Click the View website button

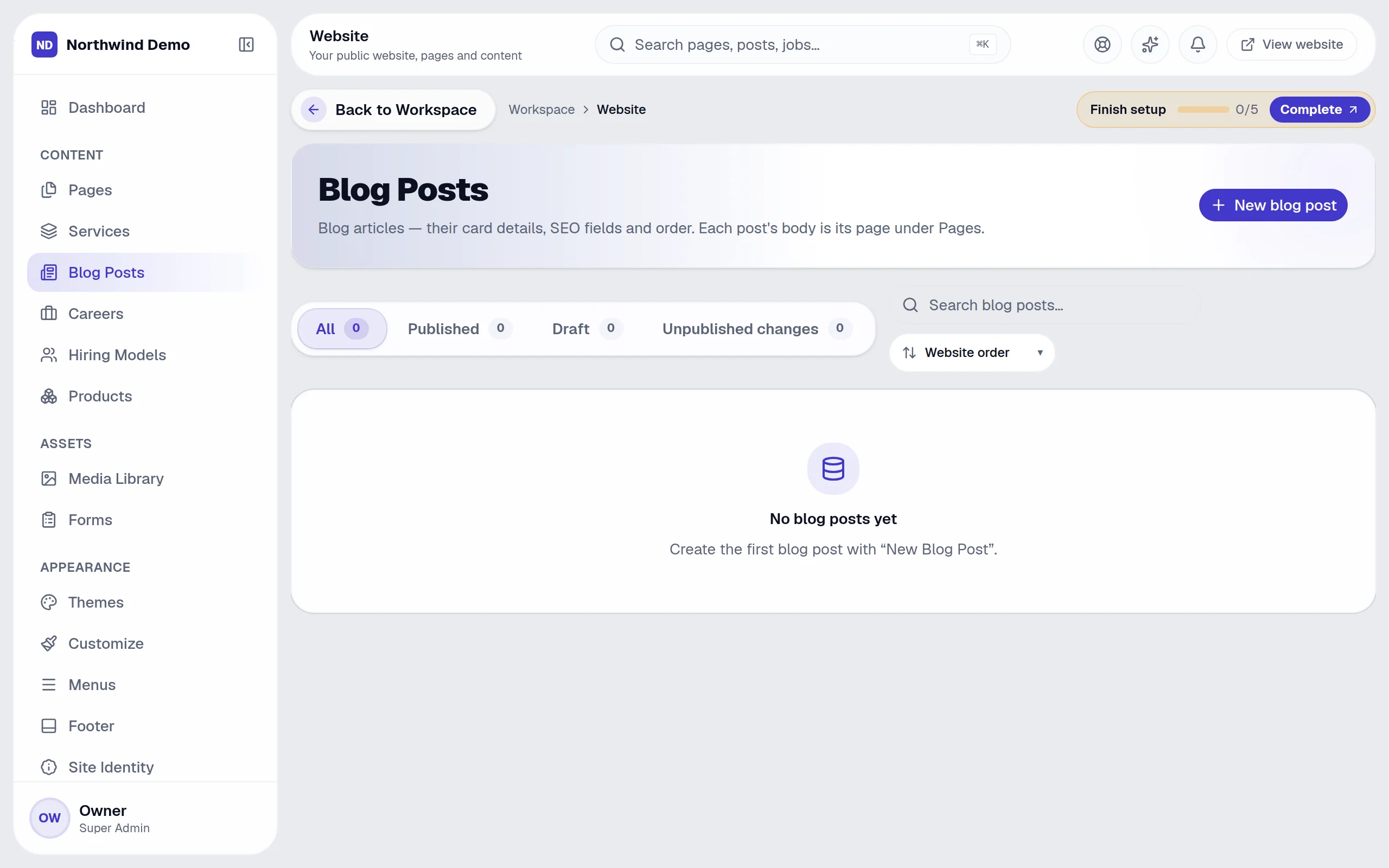tap(1291, 45)
